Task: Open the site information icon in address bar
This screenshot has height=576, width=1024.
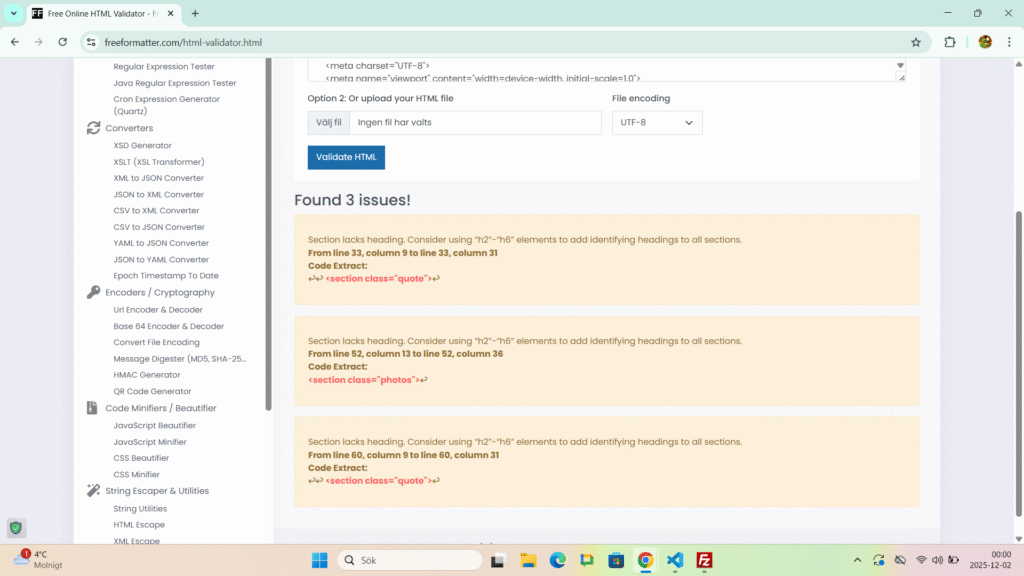Action: 91,42
